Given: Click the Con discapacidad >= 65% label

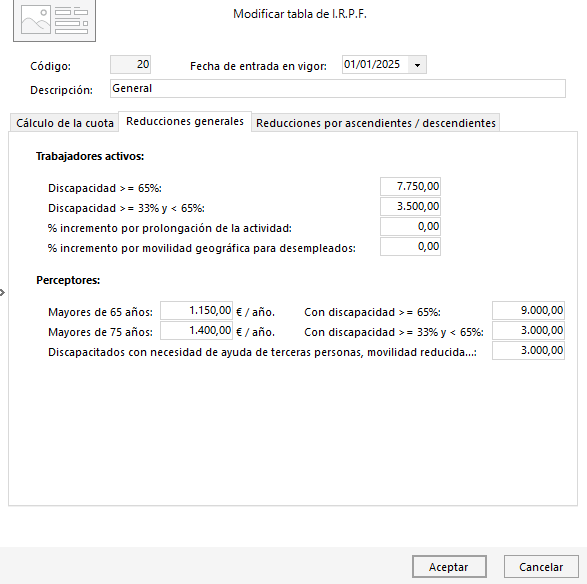Looking at the screenshot, I should pos(372,312).
